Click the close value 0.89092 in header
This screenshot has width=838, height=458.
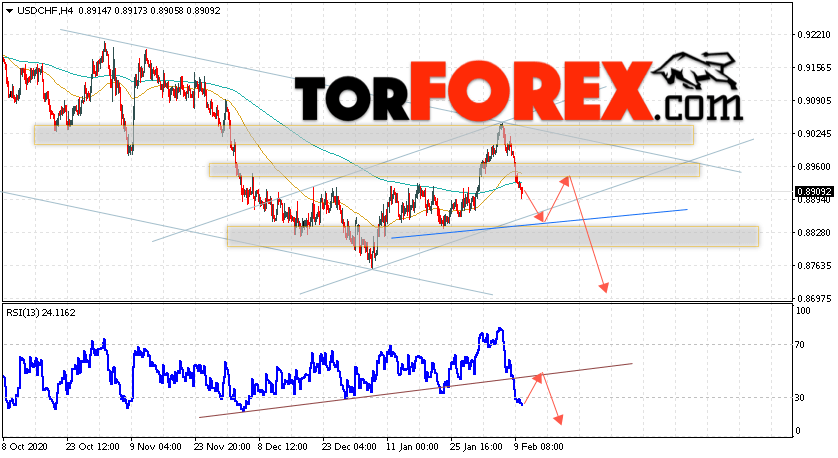[203, 11]
